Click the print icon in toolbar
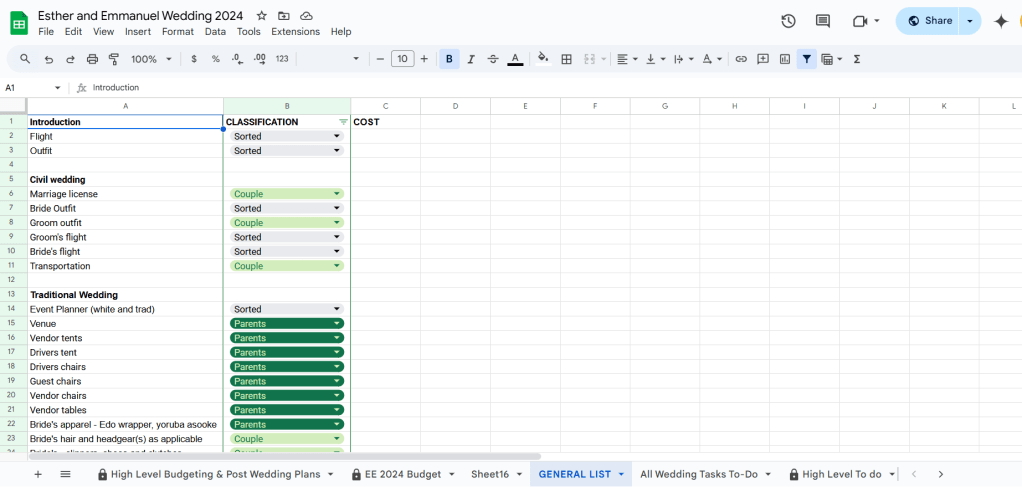 click(x=91, y=59)
